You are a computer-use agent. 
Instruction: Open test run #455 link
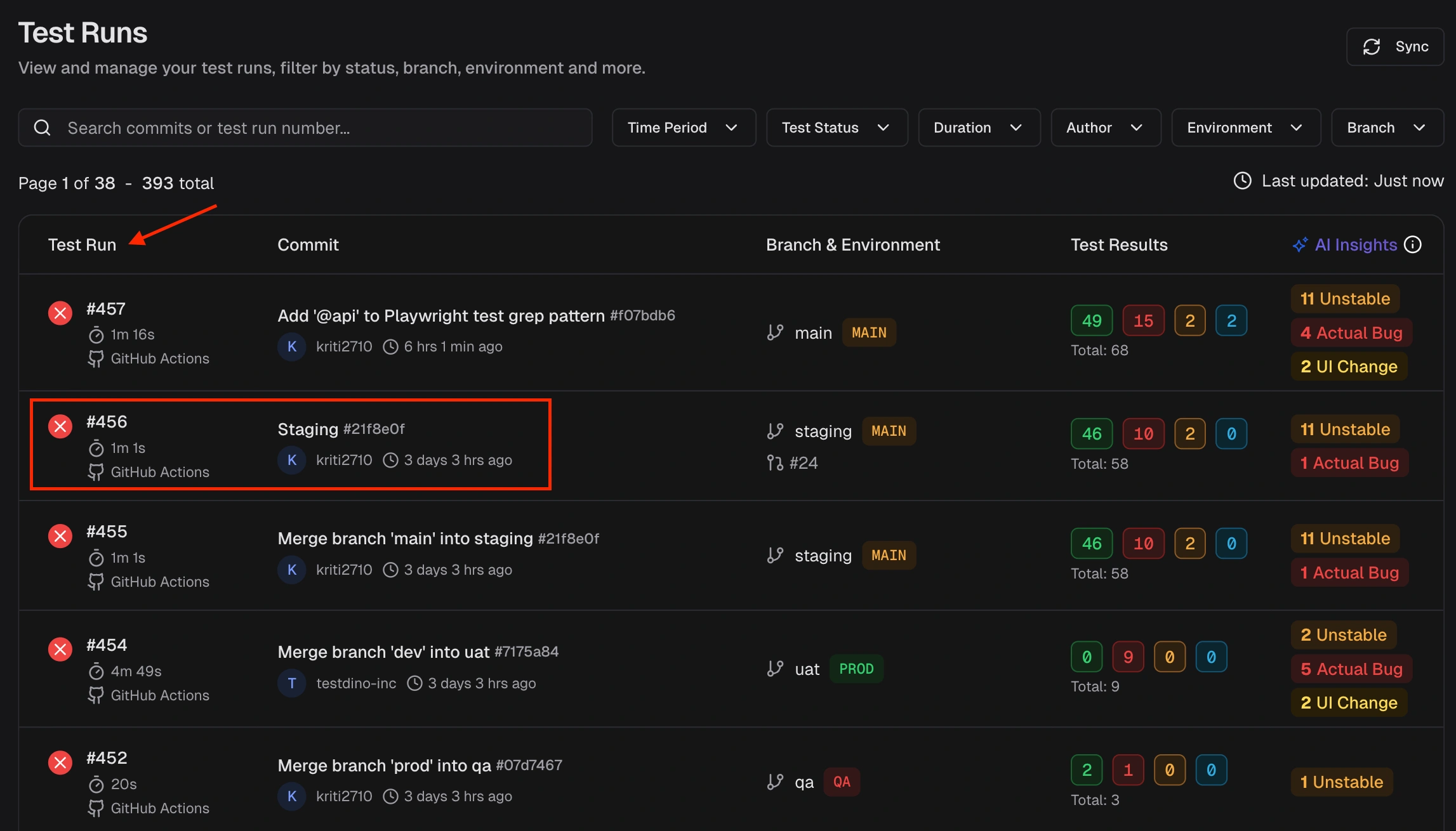(x=107, y=532)
